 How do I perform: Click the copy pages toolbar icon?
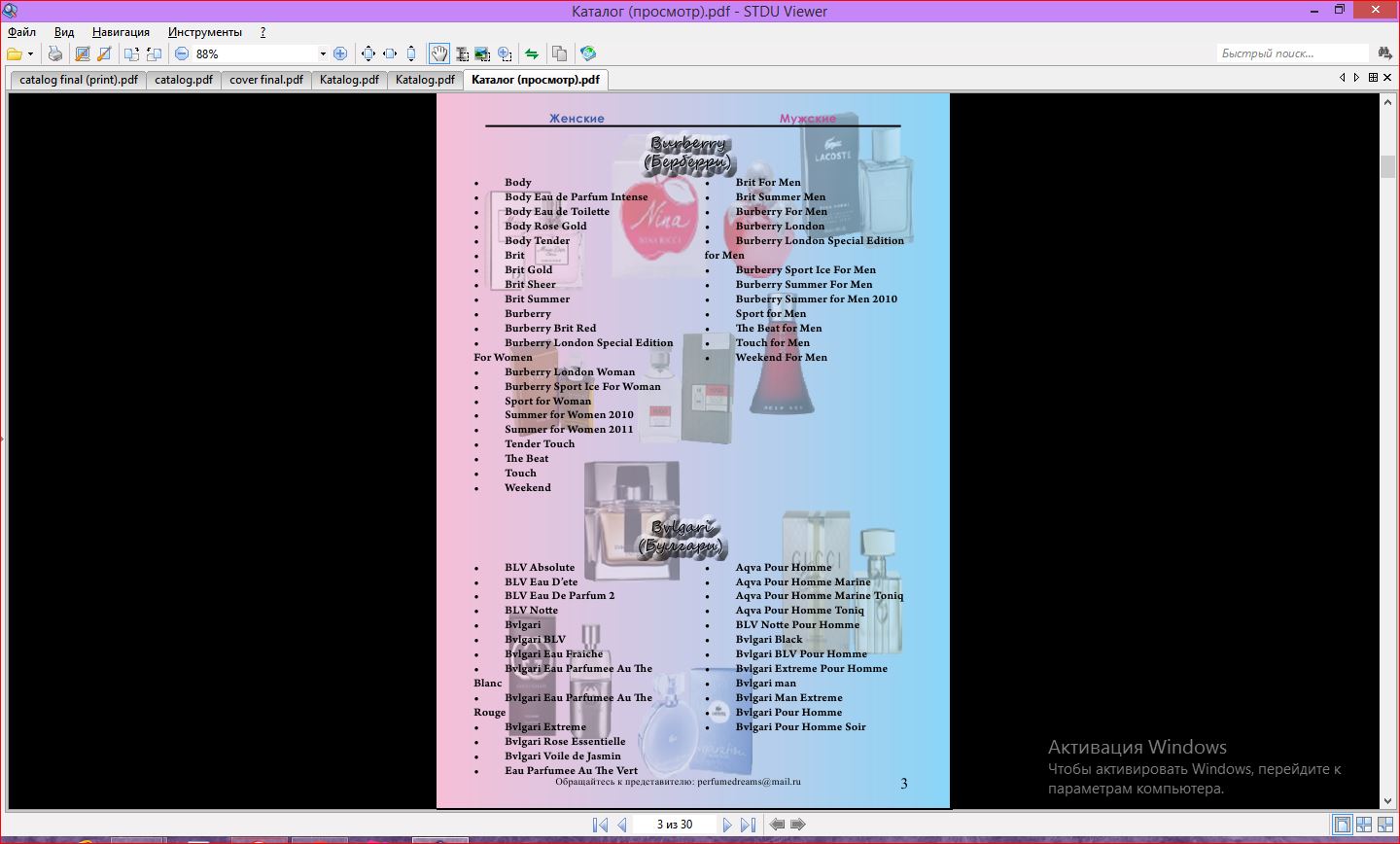[560, 53]
